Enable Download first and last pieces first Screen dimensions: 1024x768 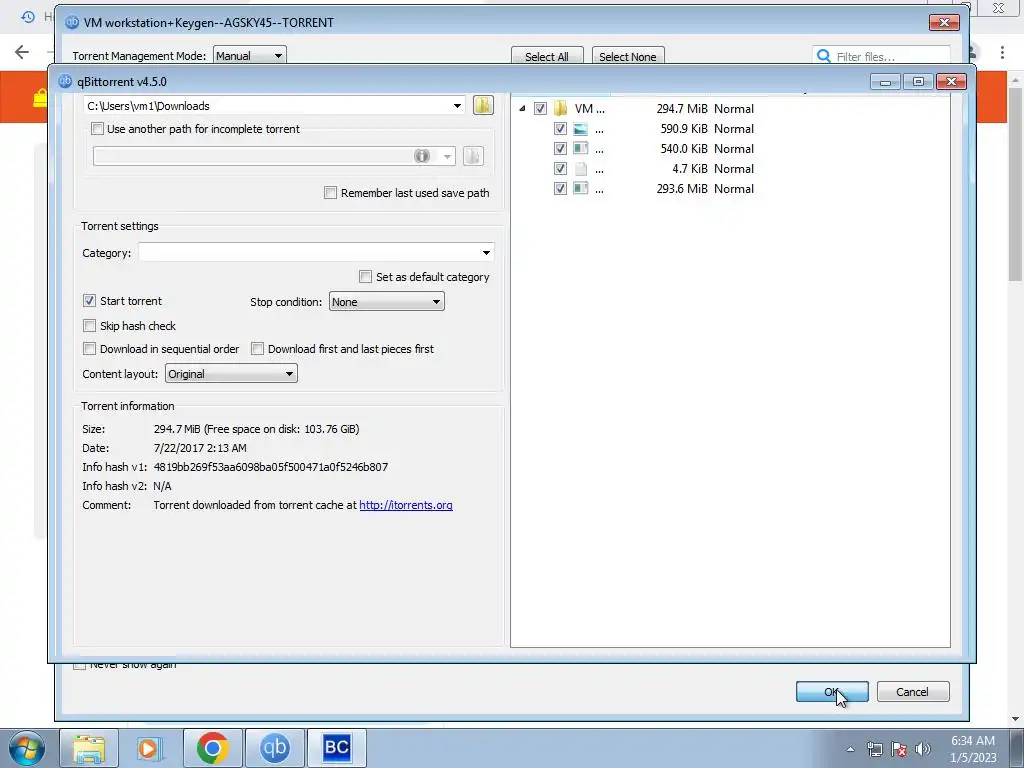[257, 349]
